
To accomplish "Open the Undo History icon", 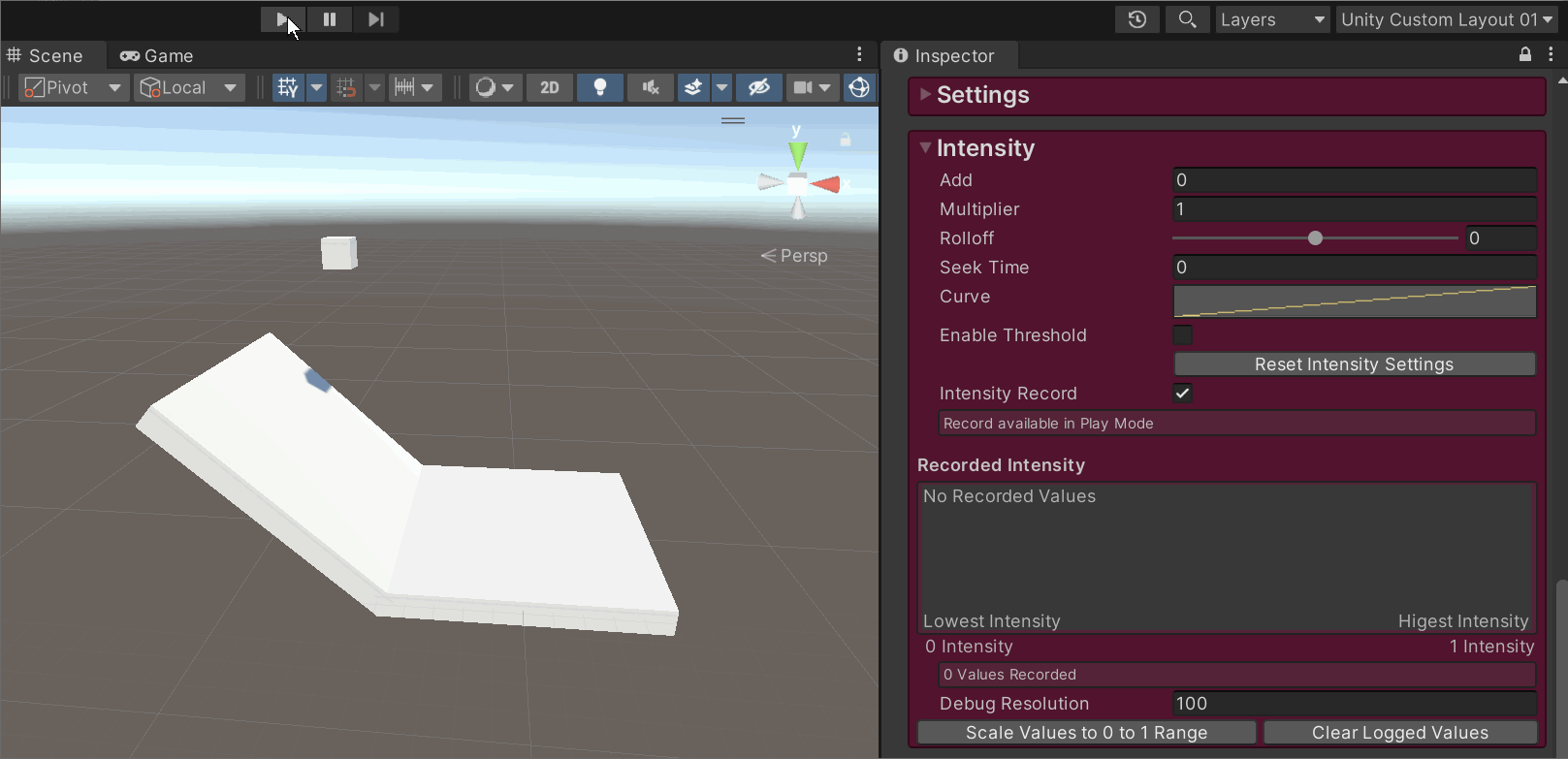I will pos(1137,19).
